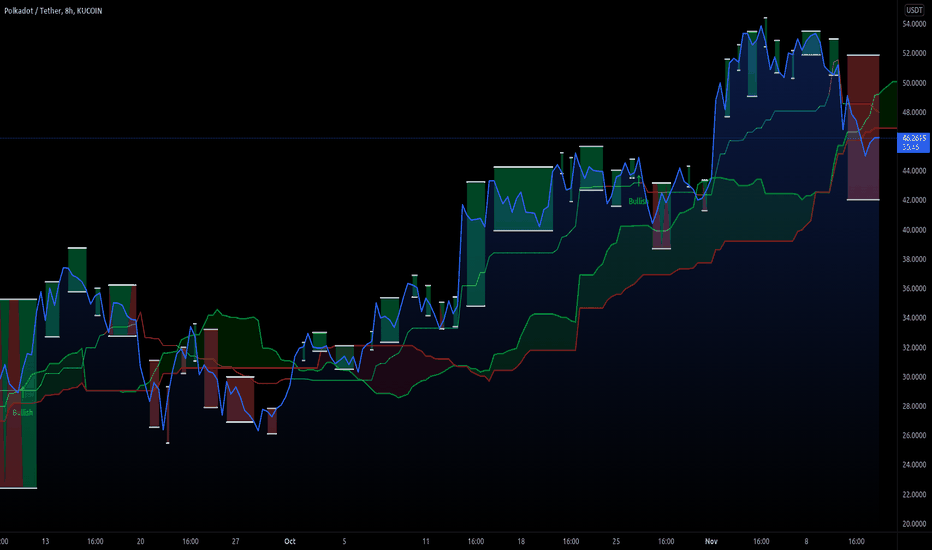Click date 20 on the time axis
932x550 pixels.
(140, 542)
